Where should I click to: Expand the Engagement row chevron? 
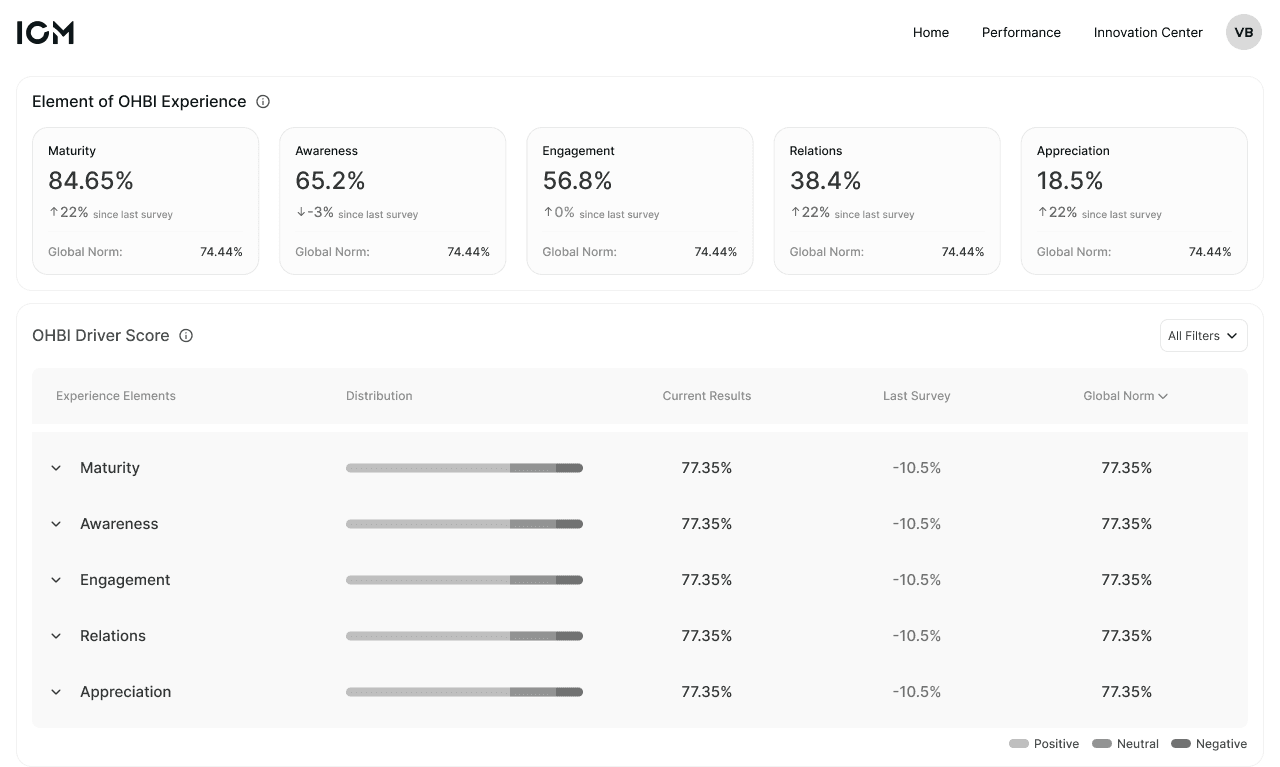pyautogui.click(x=56, y=580)
